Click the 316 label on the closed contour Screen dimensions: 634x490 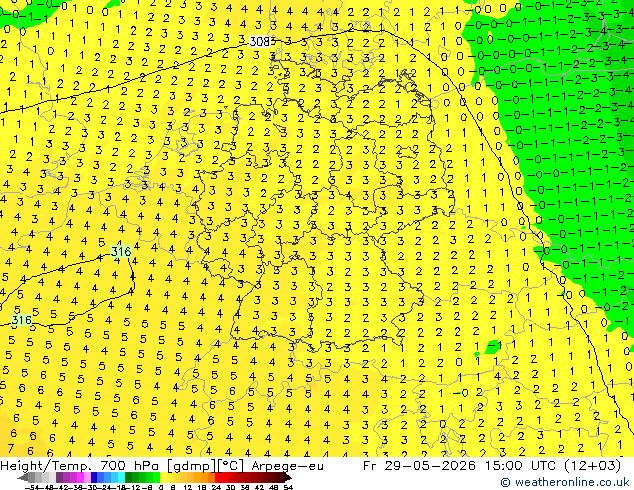tap(121, 251)
